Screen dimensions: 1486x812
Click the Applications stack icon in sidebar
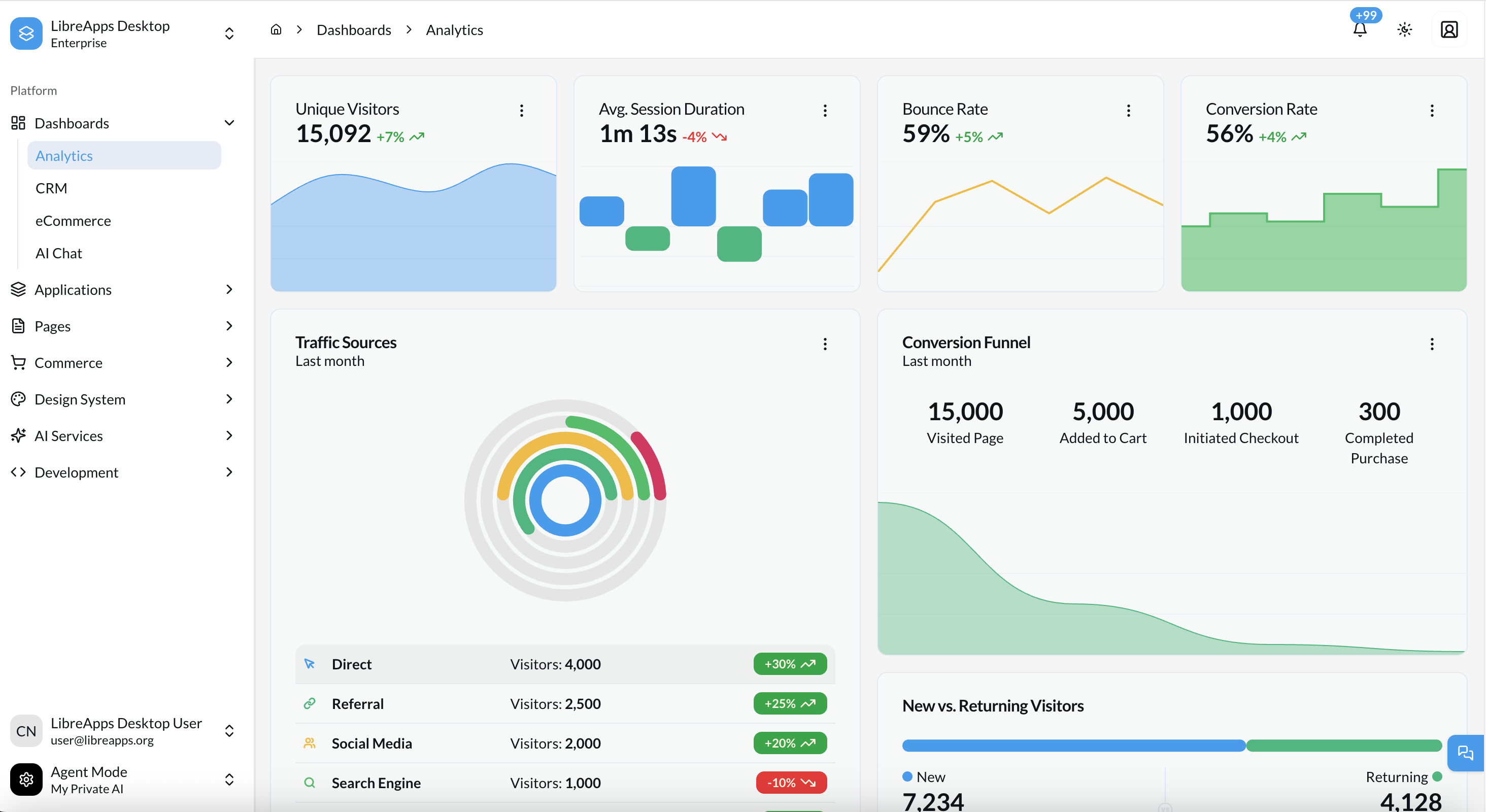pyautogui.click(x=18, y=289)
